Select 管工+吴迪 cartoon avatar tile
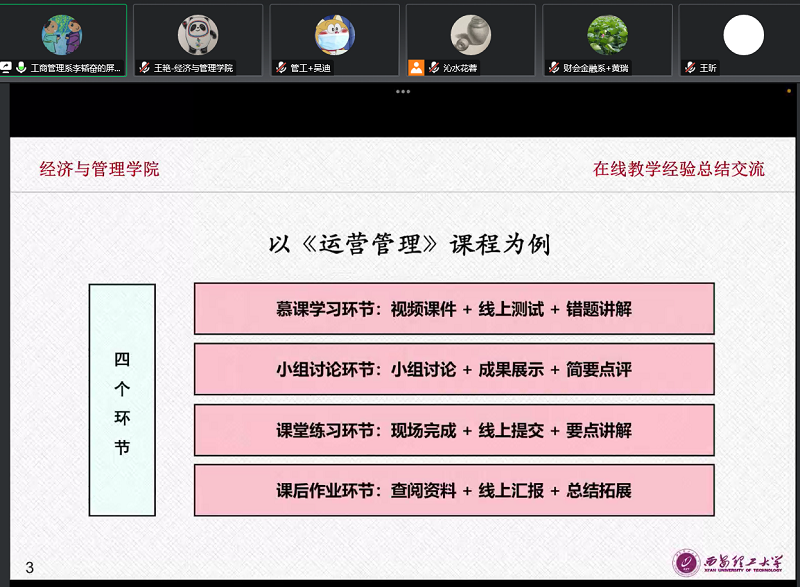 pos(334,35)
